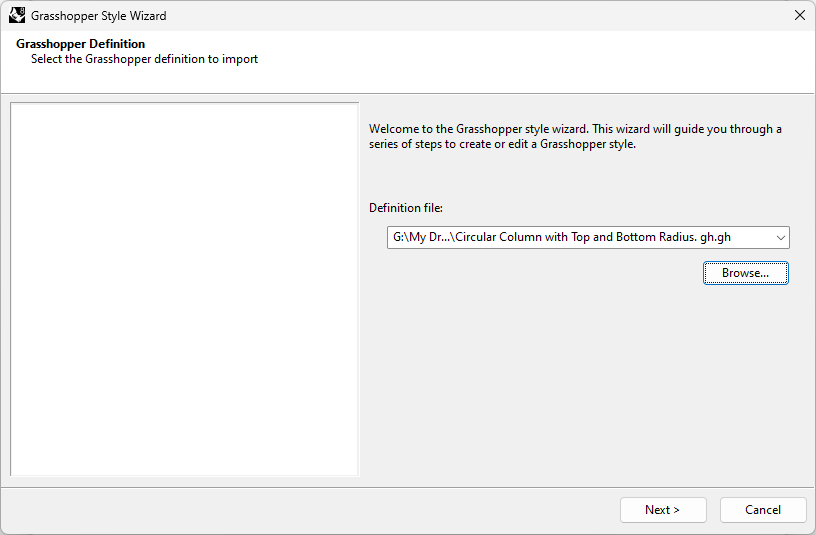The image size is (816, 535).
Task: Click the 'G:\My Dr...' part of the path
Action: (422, 237)
